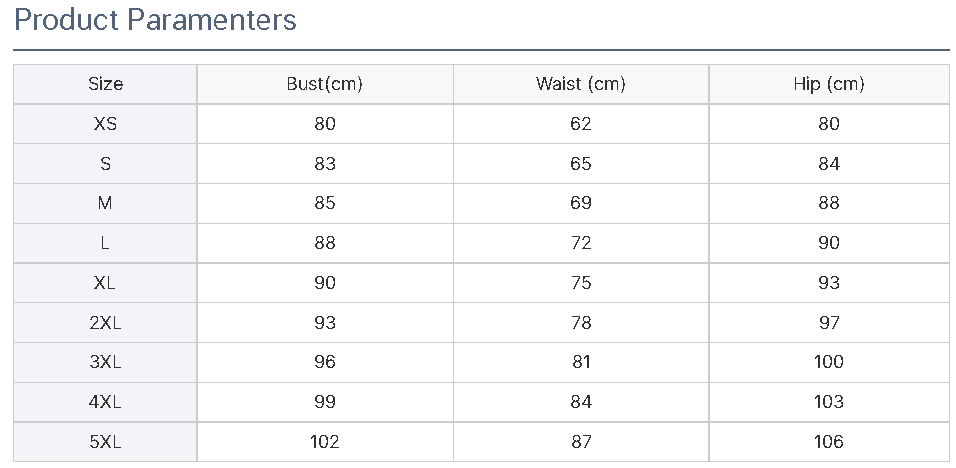This screenshot has height=468, width=956.
Task: Click the 2XL size row label
Action: pyautogui.click(x=105, y=322)
